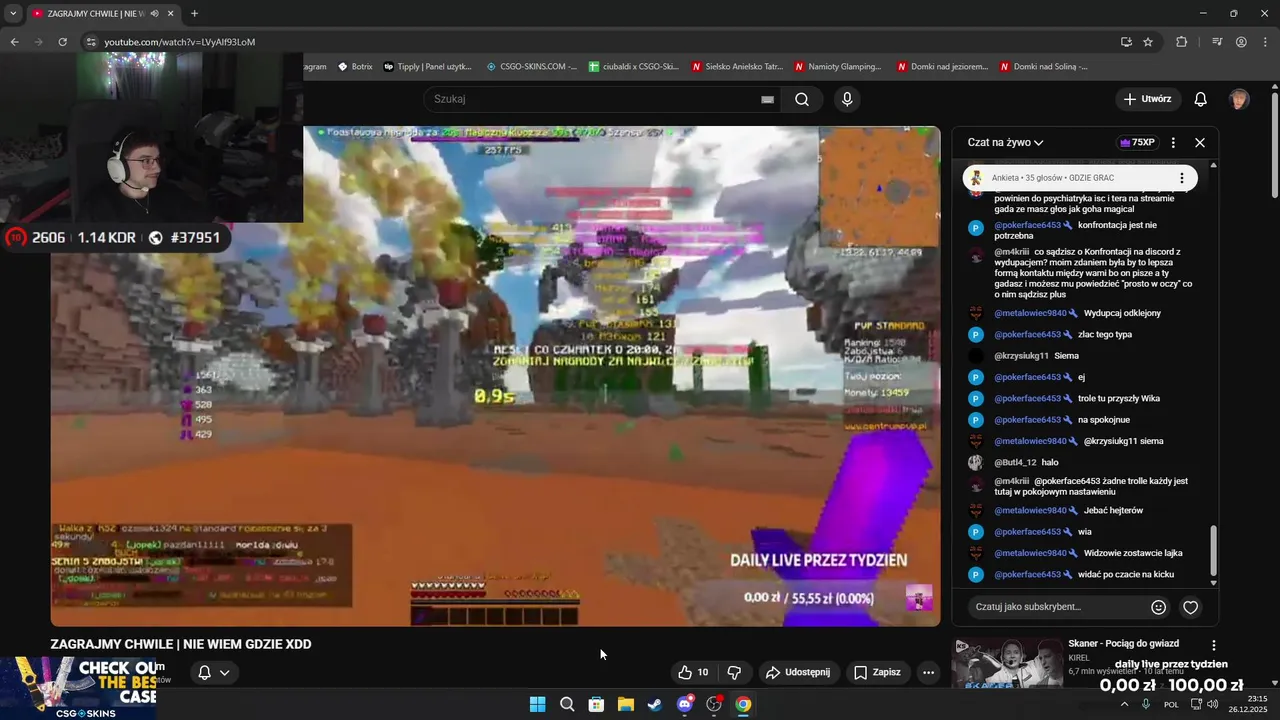
Task: Open Chrome profile icon in toolbar
Action: coord(1241,42)
